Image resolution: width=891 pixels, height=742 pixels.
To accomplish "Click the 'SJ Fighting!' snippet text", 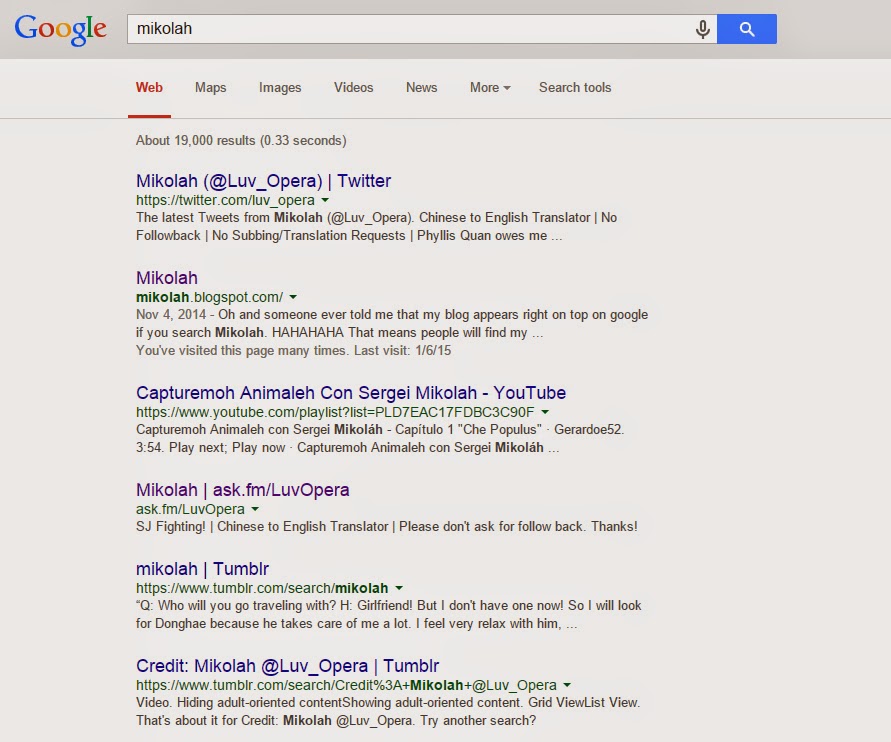I will tap(386, 527).
